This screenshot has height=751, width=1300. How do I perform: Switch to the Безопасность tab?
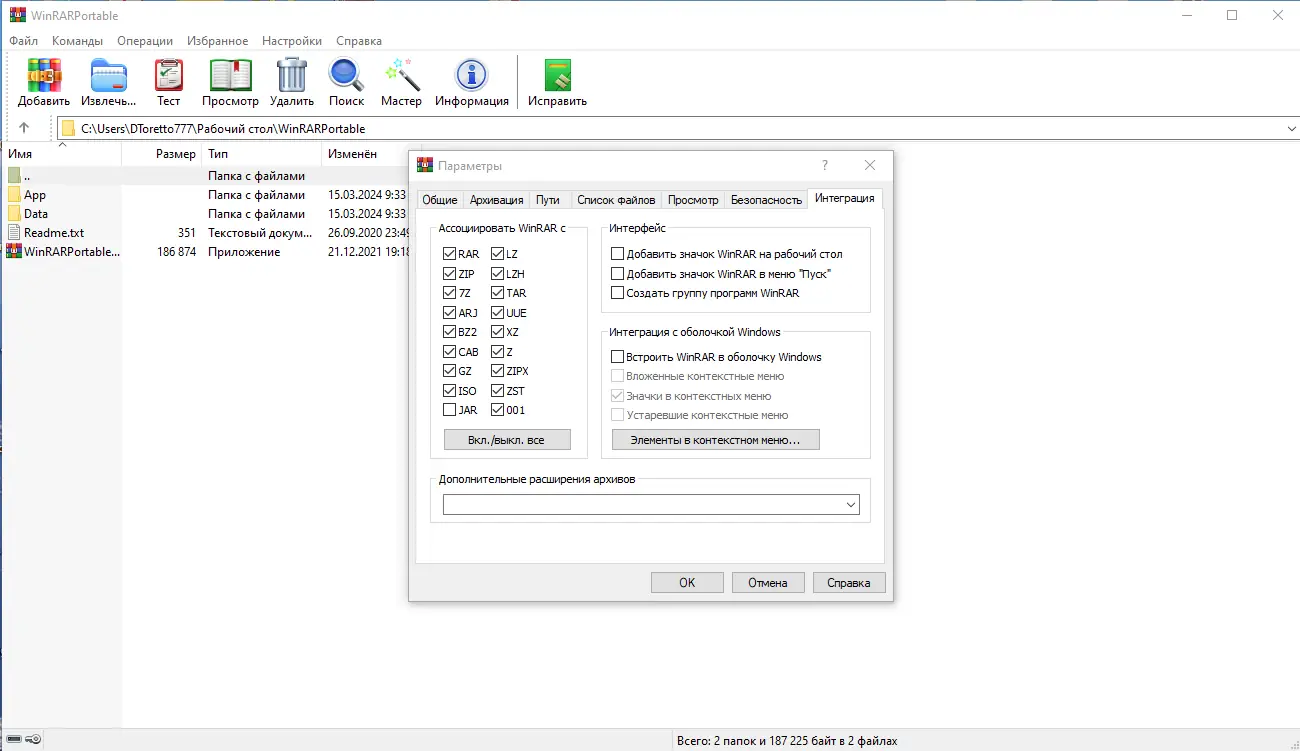click(767, 200)
